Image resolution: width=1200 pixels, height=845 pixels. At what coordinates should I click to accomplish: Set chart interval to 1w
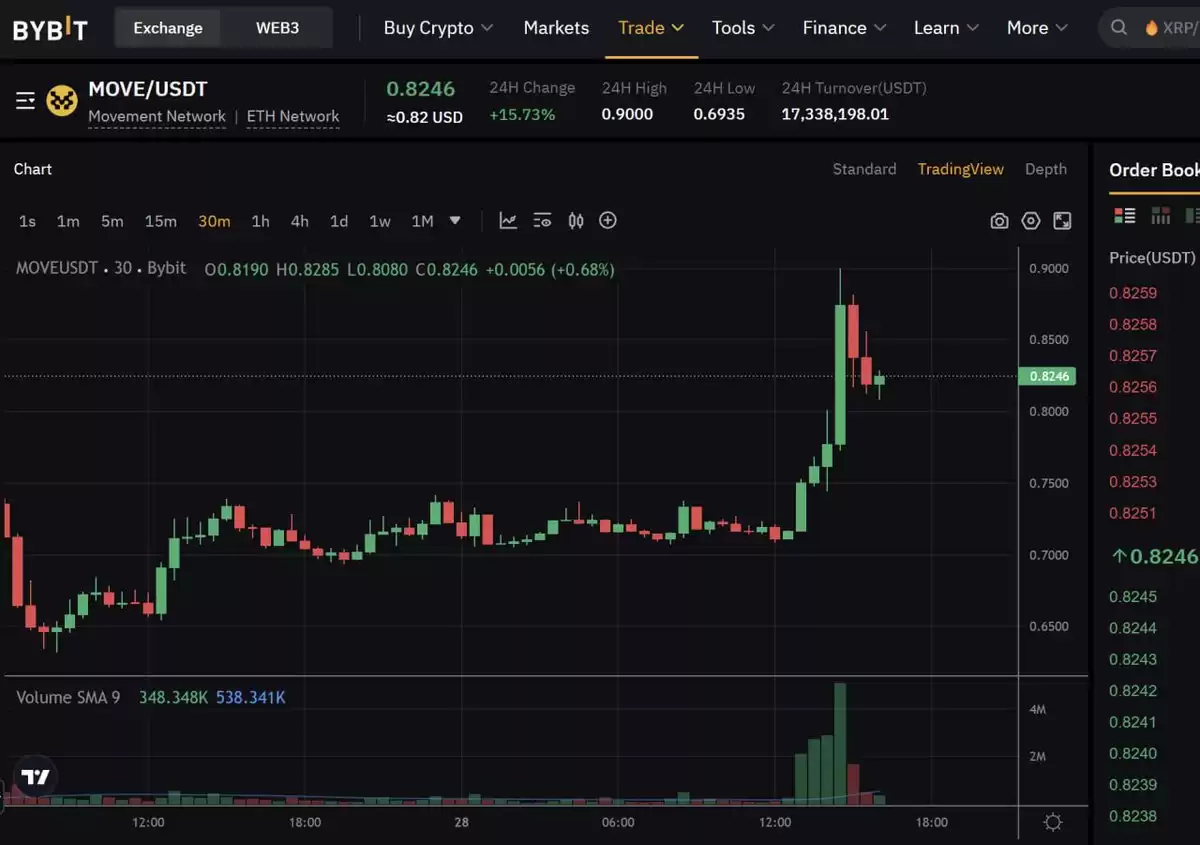(380, 221)
